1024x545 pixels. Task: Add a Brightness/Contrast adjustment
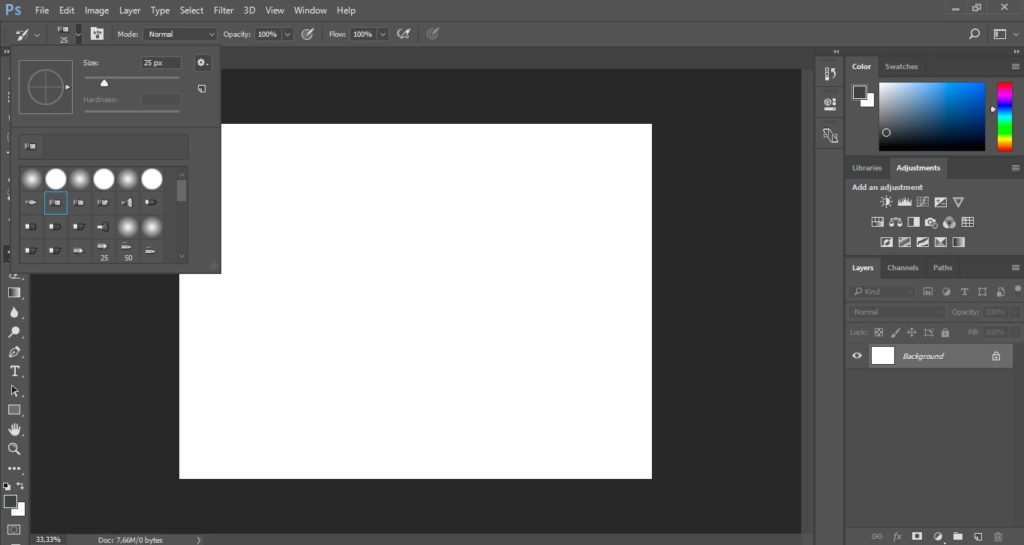[x=886, y=202]
